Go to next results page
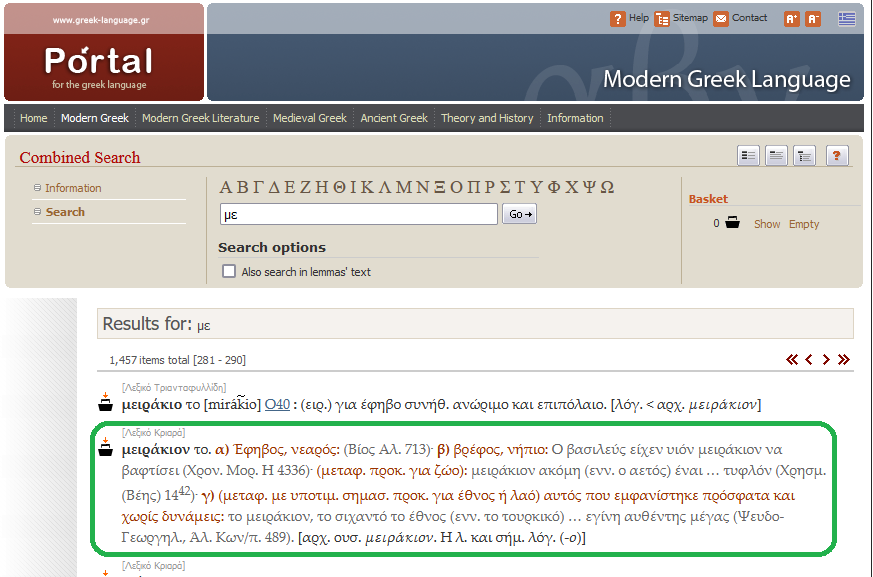Screen dimensions: 873x577 [826, 360]
